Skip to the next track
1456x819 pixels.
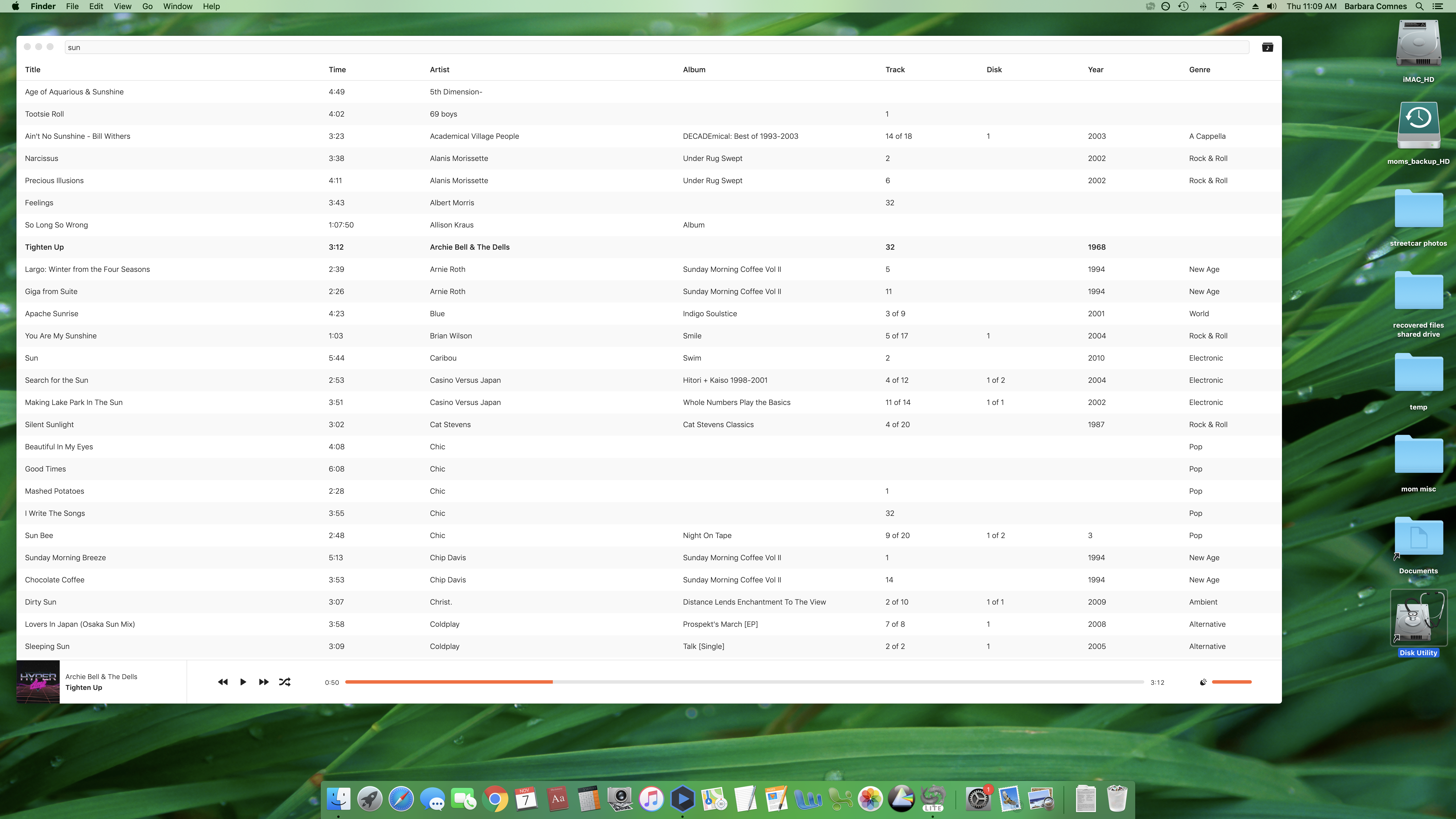tap(263, 682)
